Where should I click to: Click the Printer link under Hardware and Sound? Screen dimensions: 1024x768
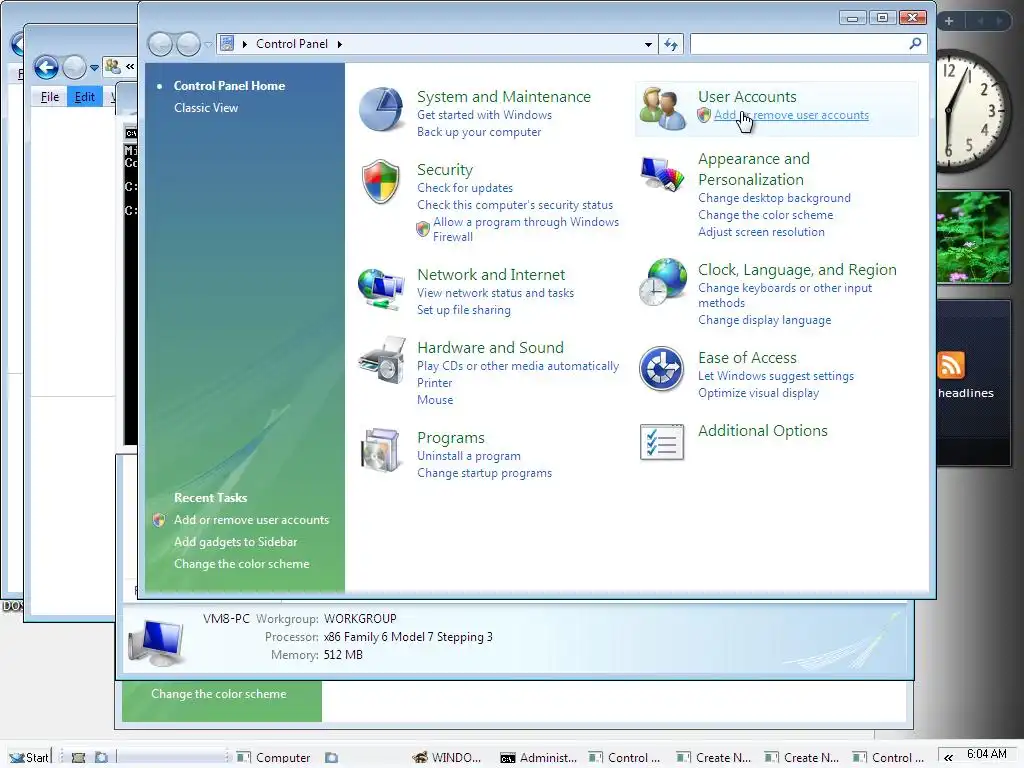pyautogui.click(x=434, y=383)
